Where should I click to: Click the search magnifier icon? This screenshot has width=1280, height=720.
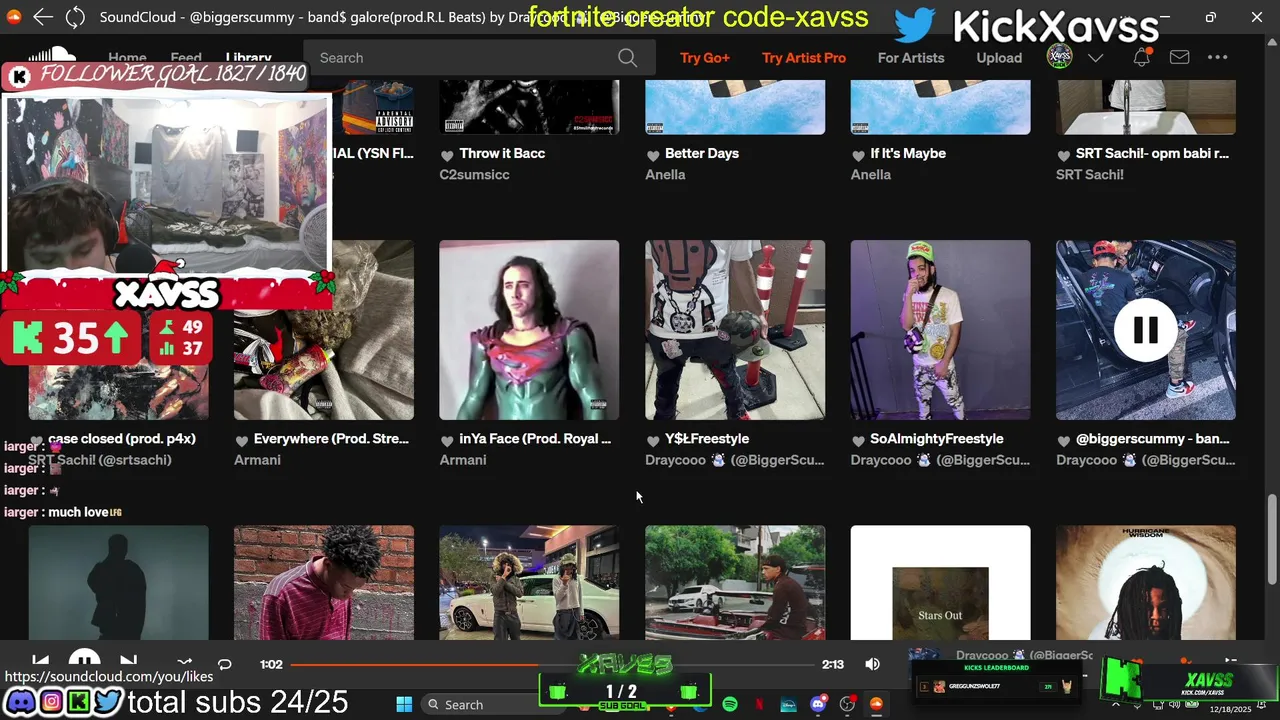coord(627,58)
